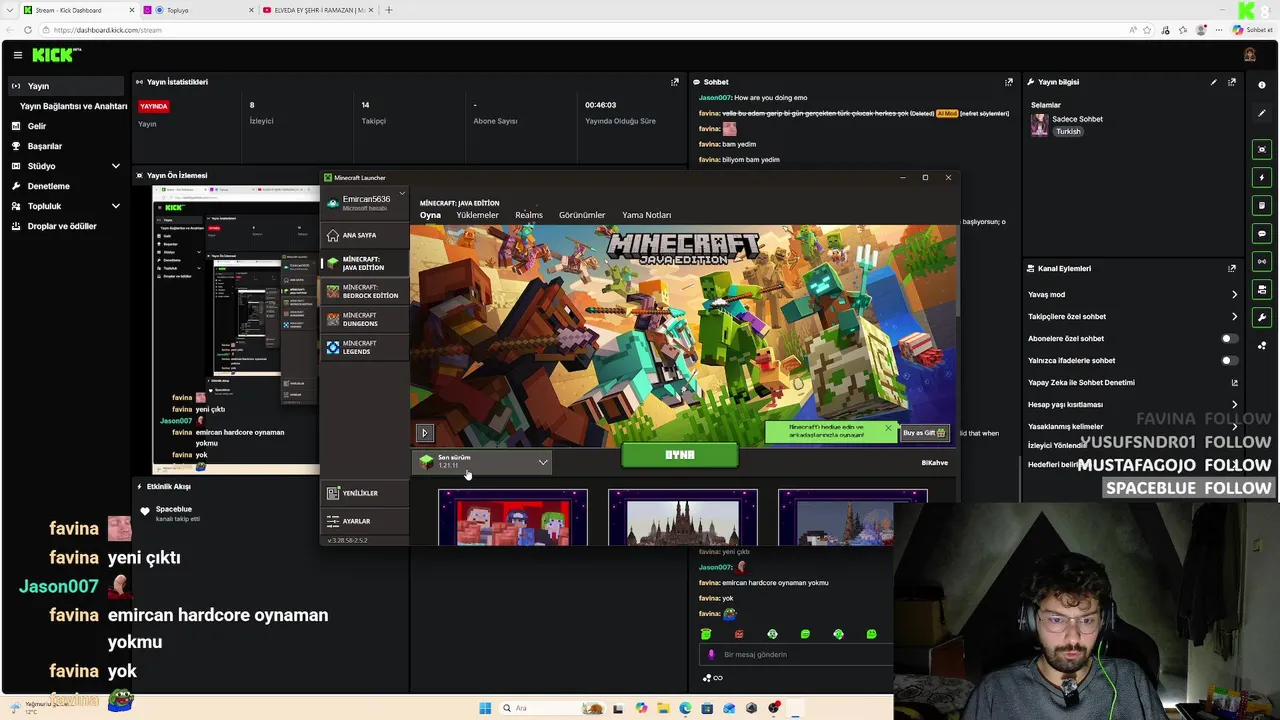This screenshot has height=720, width=1280.
Task: Click the play trailer icon on Minecraft banner
Action: pos(424,433)
